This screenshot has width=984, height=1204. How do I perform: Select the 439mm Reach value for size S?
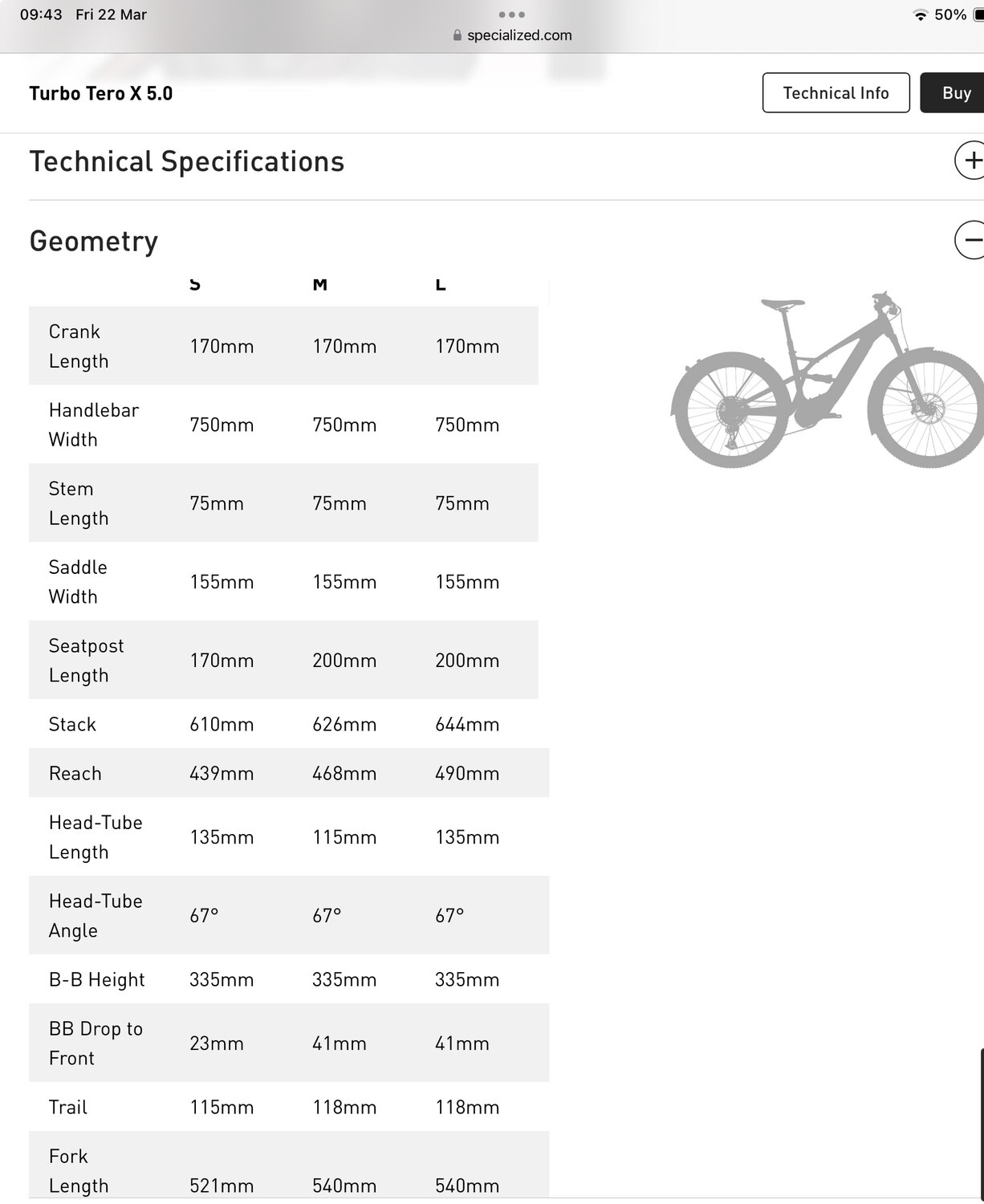(222, 773)
